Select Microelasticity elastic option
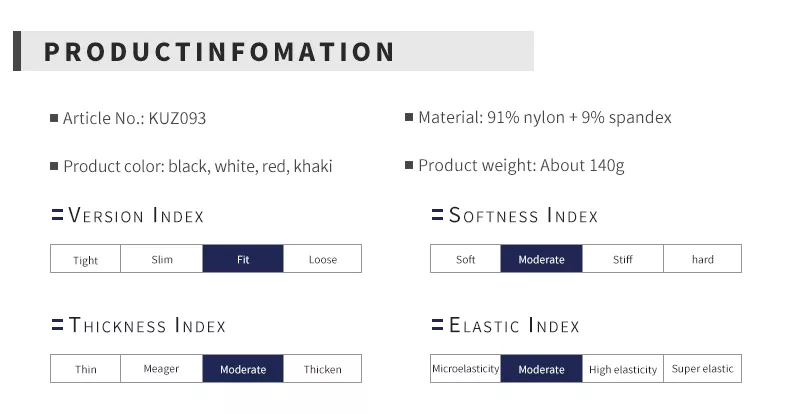This screenshot has width=790, height=414. 465,369
